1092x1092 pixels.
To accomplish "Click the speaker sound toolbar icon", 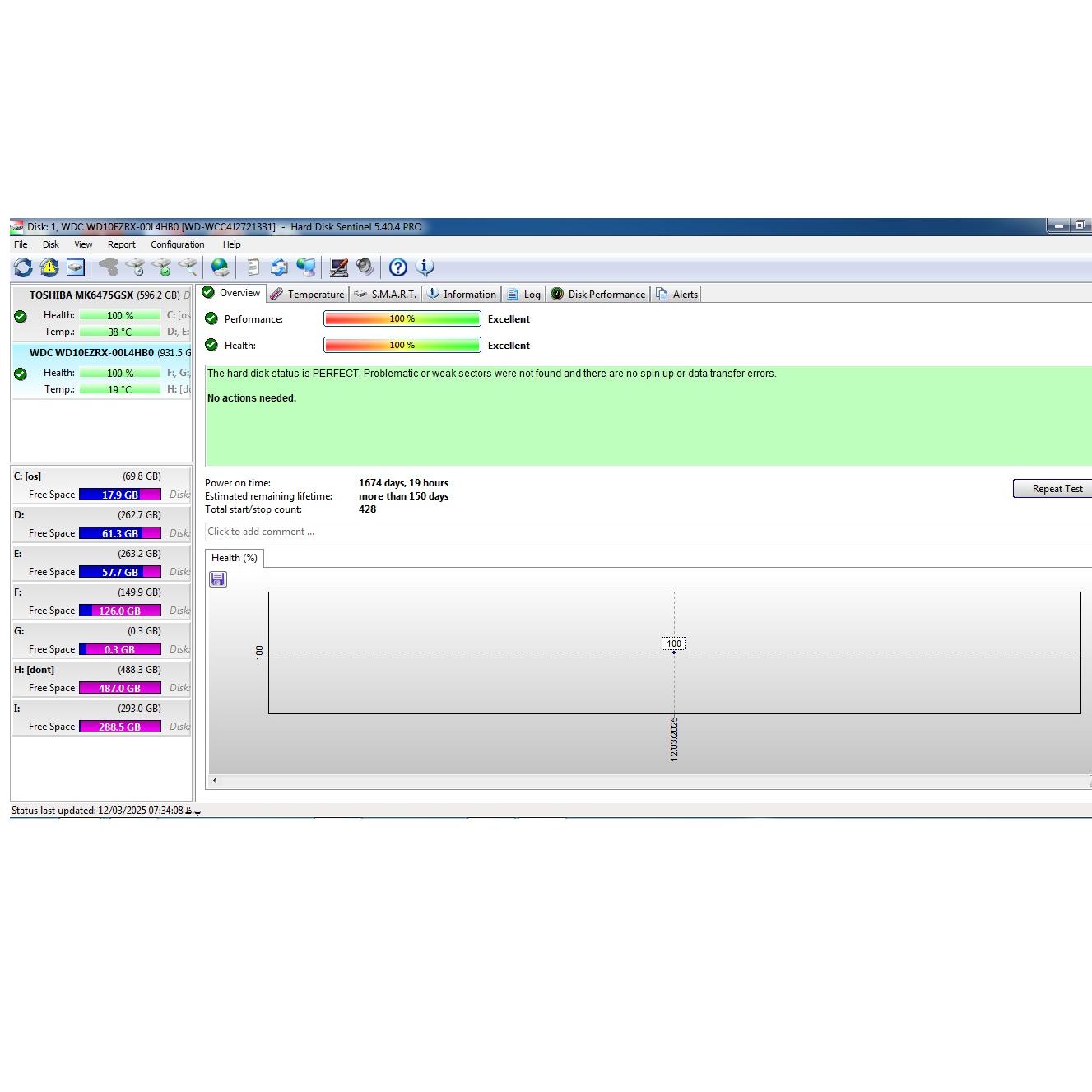I will [365, 267].
